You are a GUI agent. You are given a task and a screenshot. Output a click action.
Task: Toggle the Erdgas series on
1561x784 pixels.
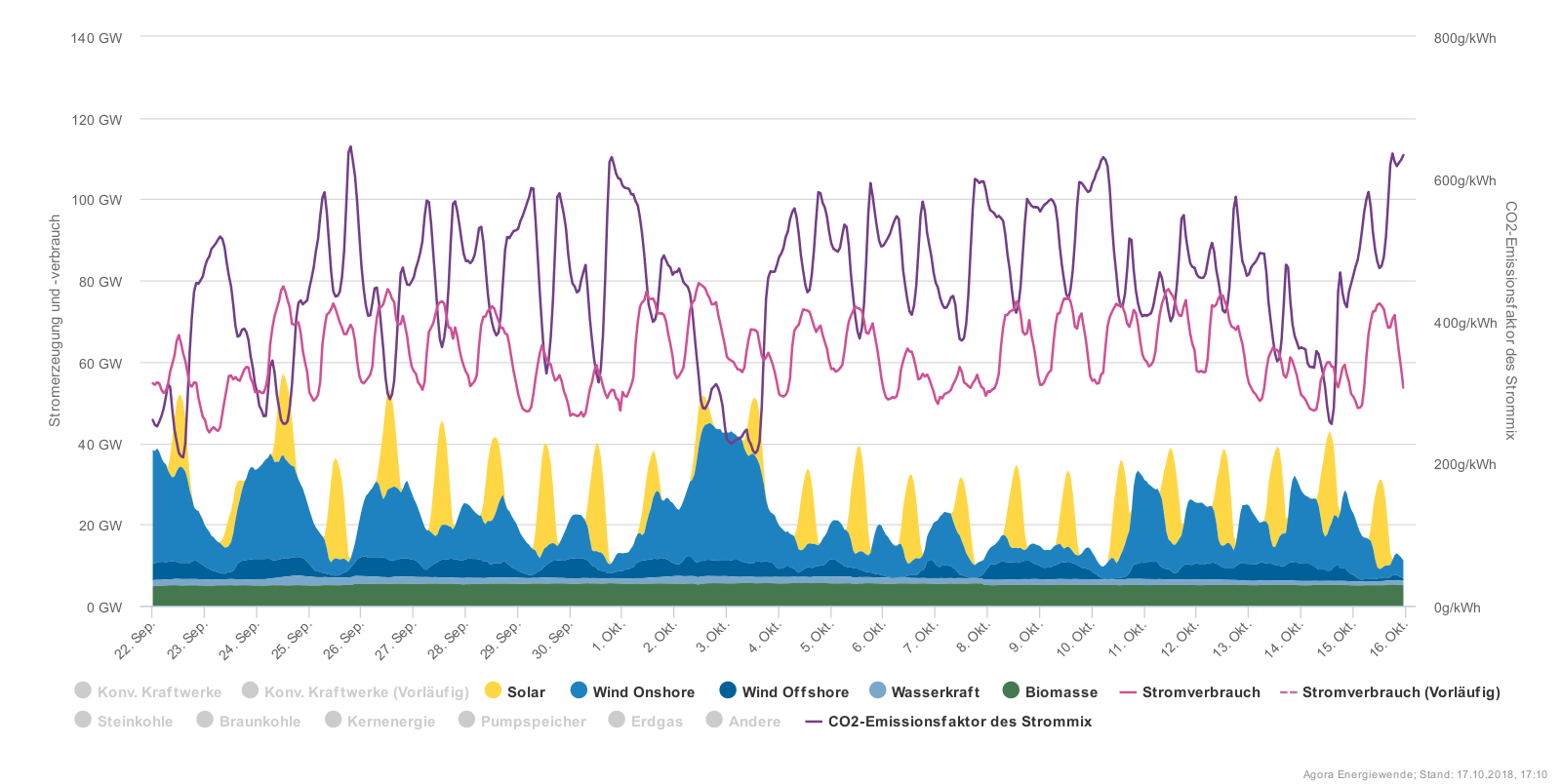657,722
